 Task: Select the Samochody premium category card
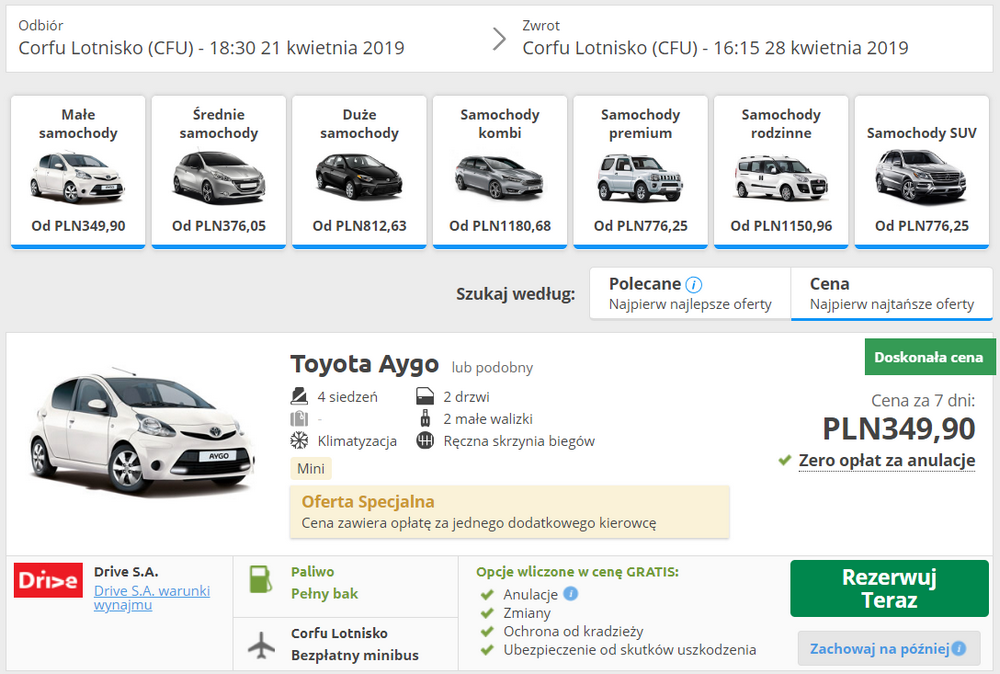tap(640, 172)
